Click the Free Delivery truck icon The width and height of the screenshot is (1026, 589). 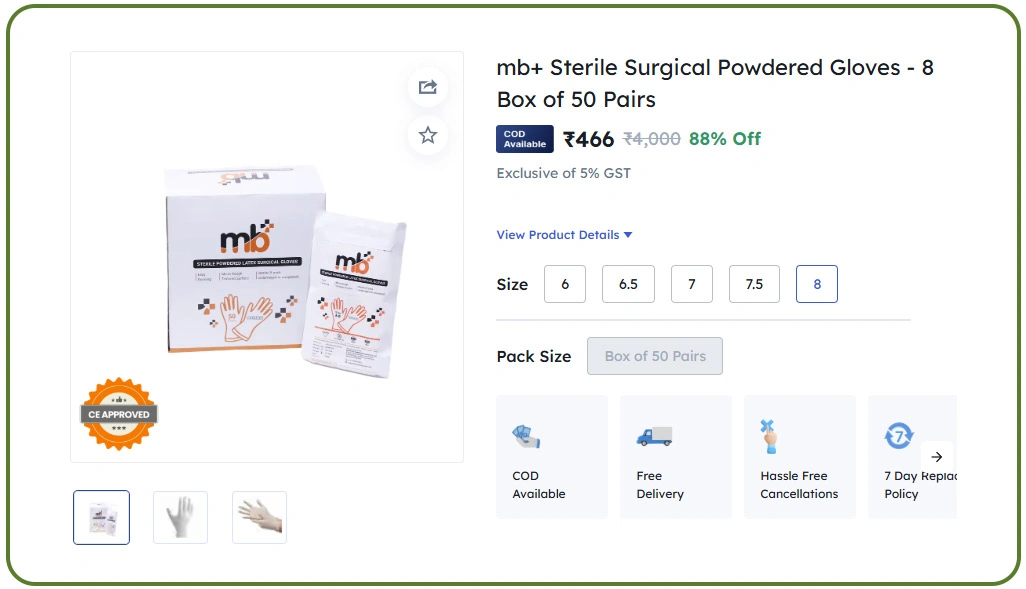tap(653, 437)
